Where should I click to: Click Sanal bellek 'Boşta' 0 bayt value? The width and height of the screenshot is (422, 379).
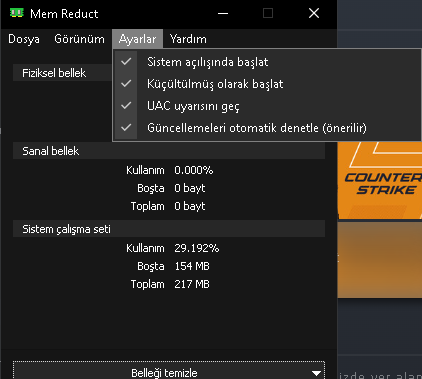[x=190, y=188]
